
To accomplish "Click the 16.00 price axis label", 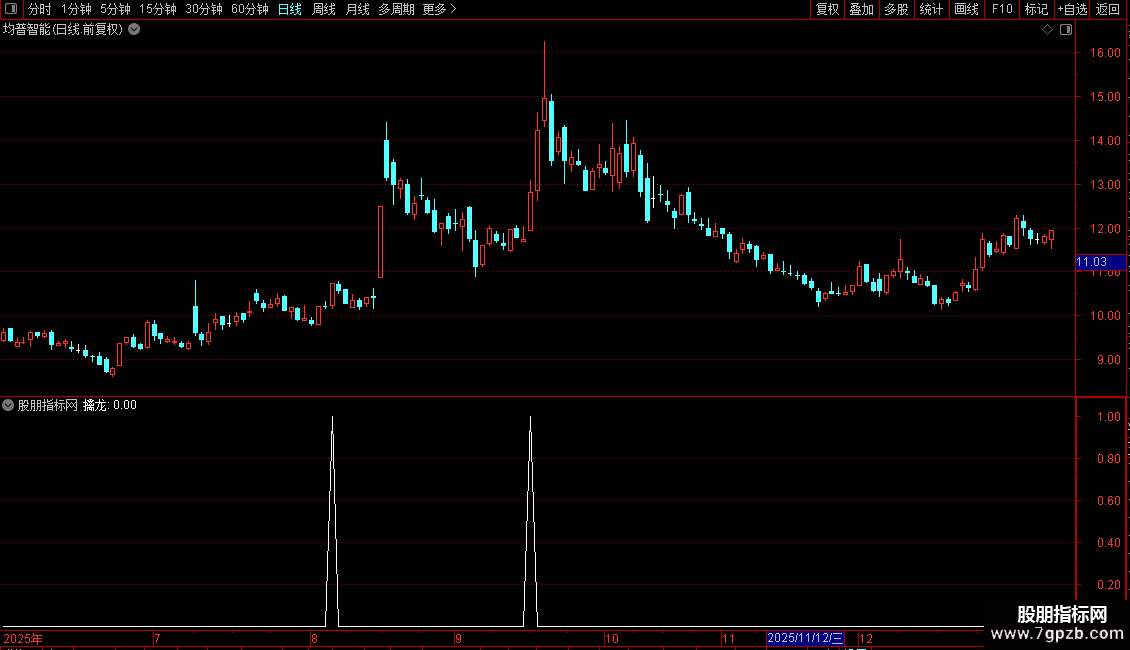I will [1105, 53].
